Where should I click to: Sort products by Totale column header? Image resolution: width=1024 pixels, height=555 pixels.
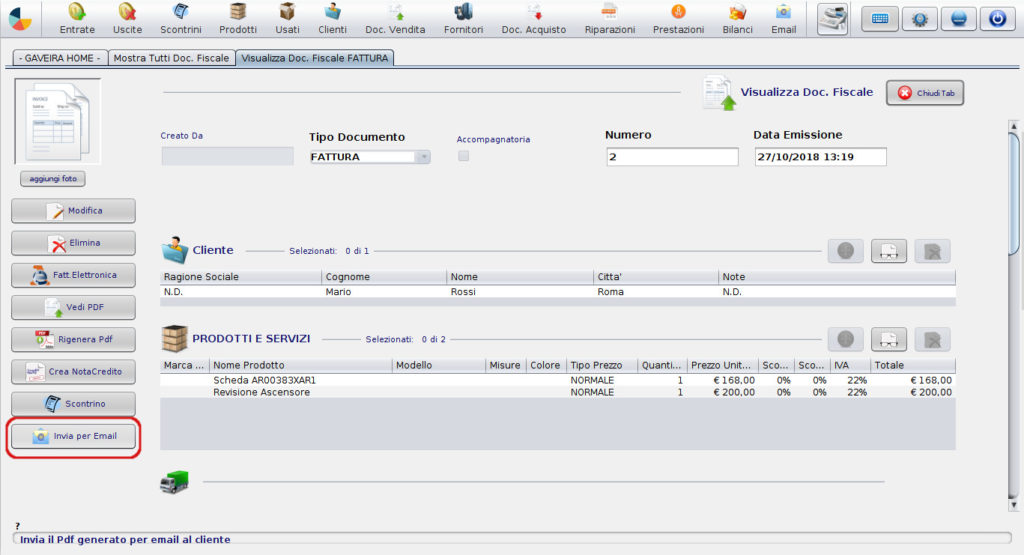coord(913,365)
